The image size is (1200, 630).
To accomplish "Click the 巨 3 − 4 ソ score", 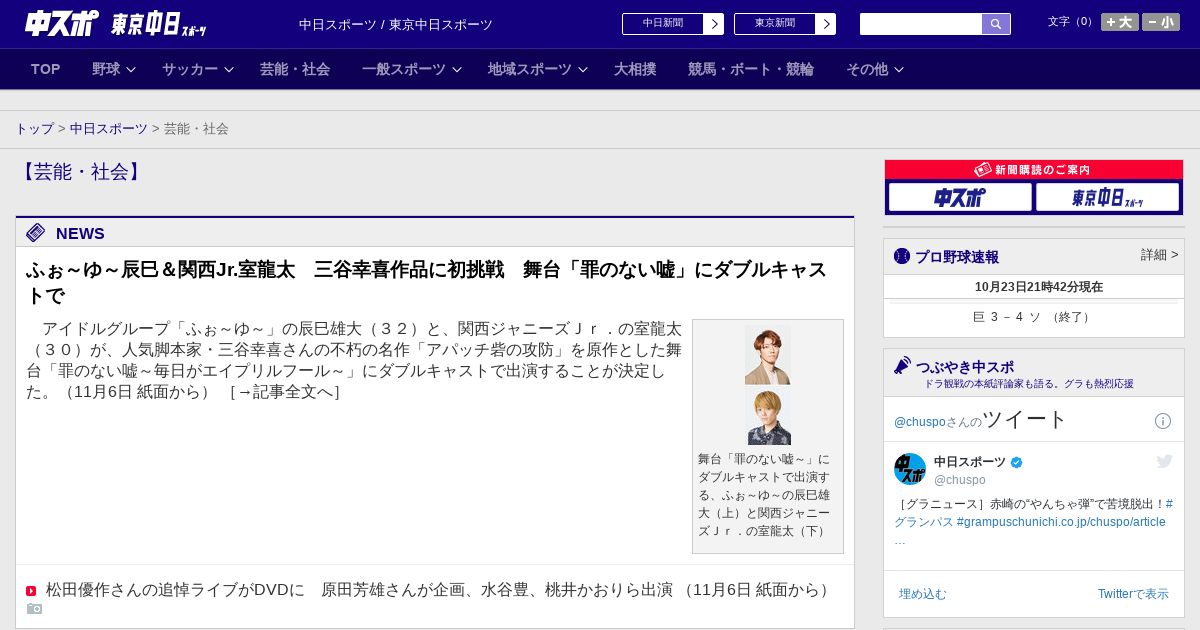I will click(1034, 317).
